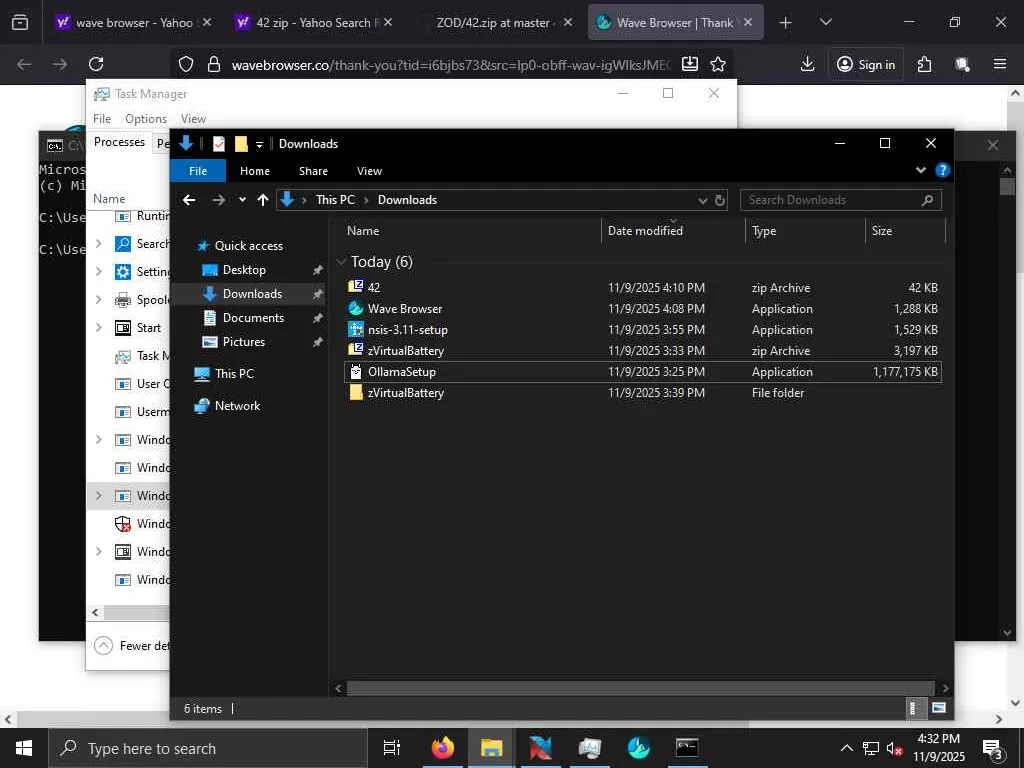Sort files by Name column header
1024x768 pixels.
click(x=472, y=231)
